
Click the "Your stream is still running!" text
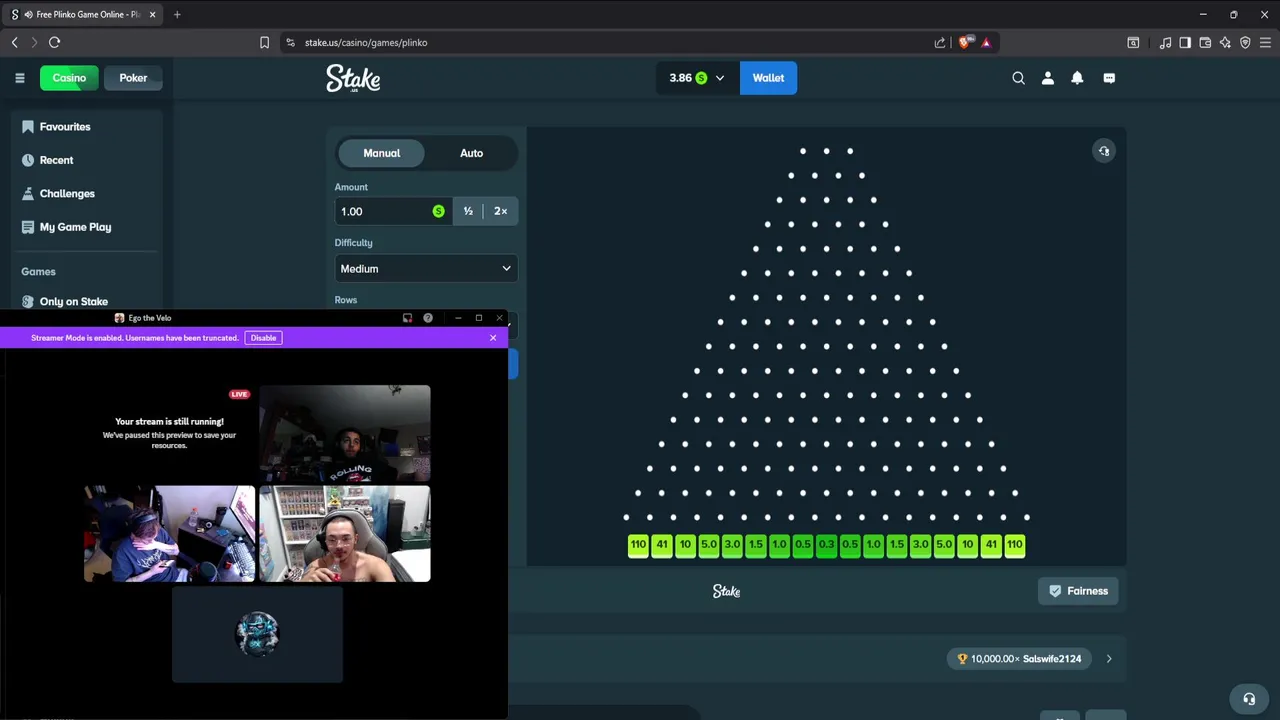(169, 422)
